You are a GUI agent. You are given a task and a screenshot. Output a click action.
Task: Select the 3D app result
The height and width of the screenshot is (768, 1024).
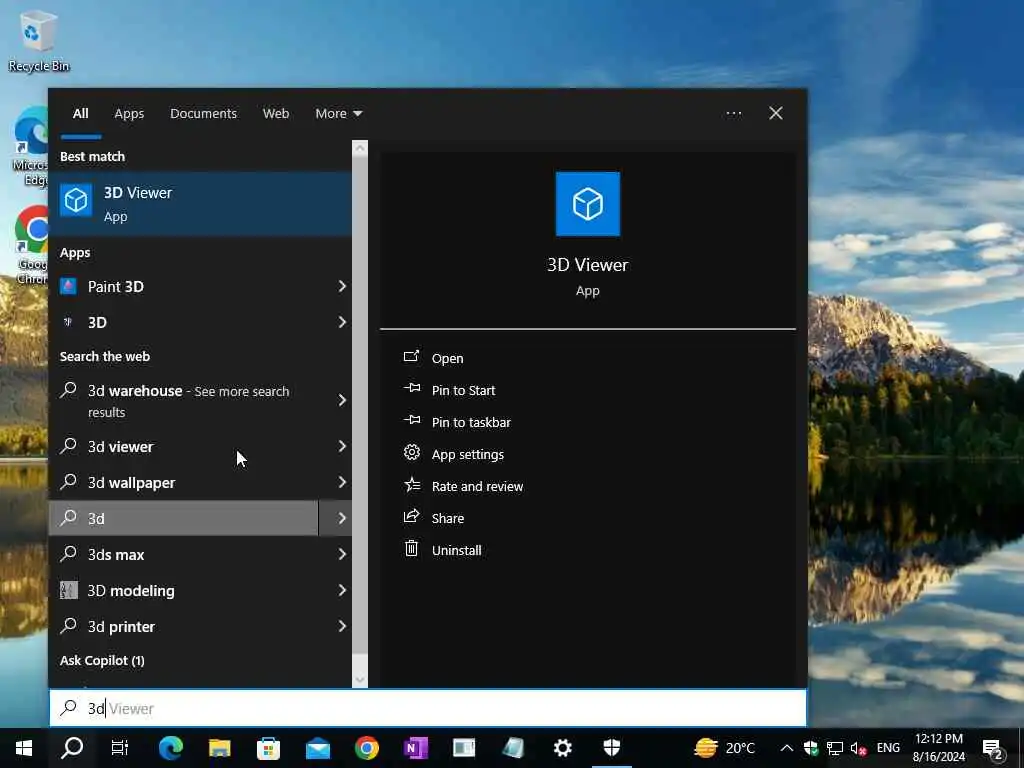tap(189, 322)
